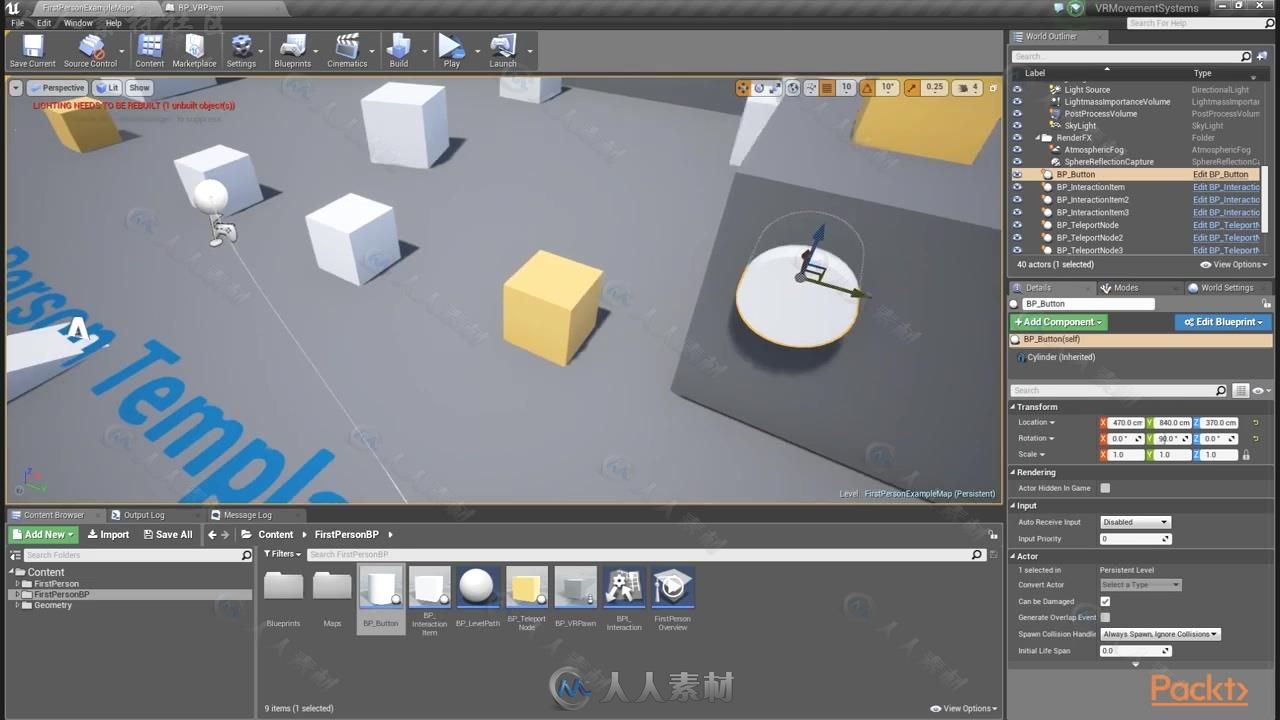Select the BP_VRPawn asset thumbnail
The height and width of the screenshot is (720, 1280).
(575, 587)
